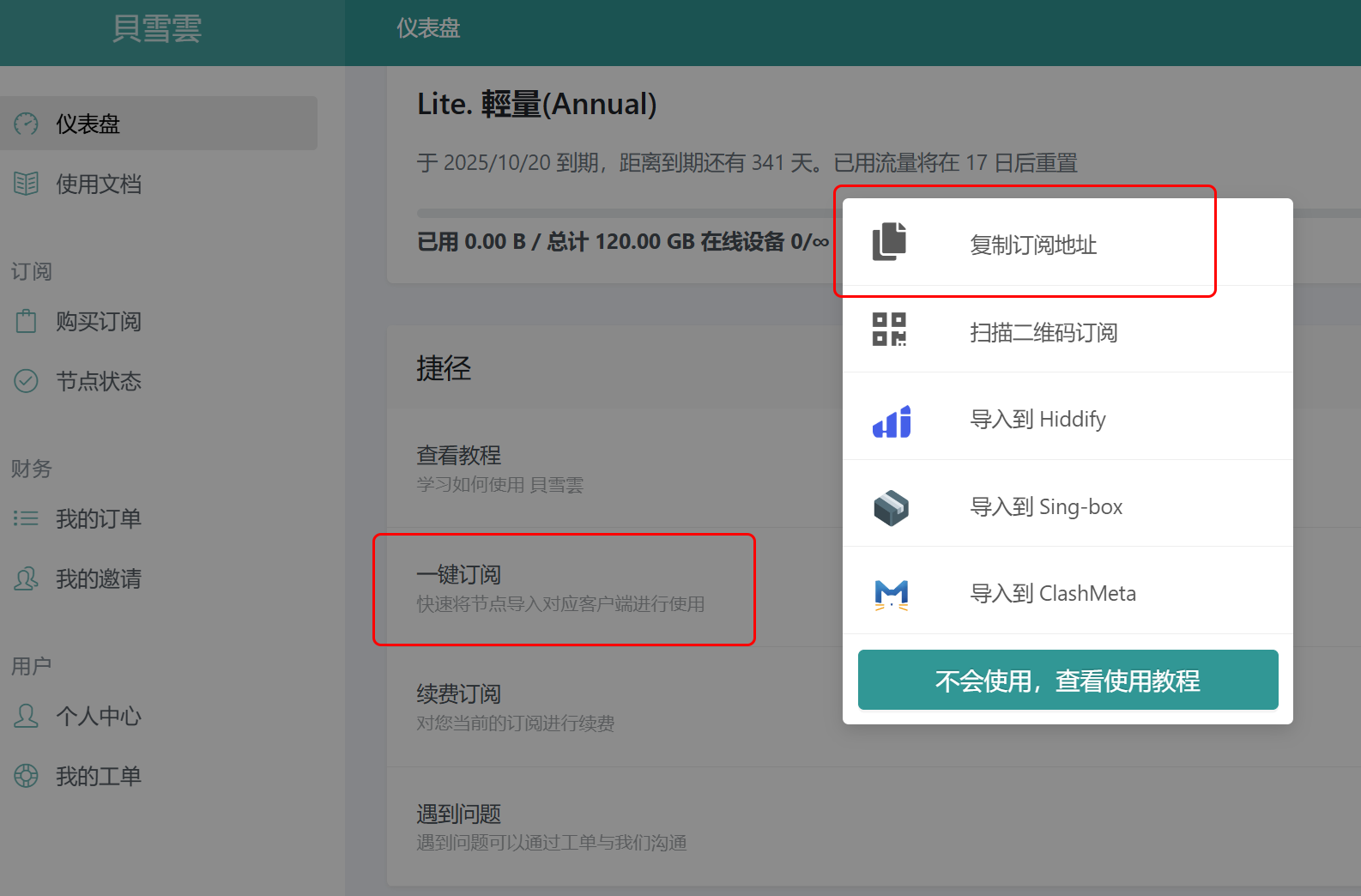The width and height of the screenshot is (1361, 896).
Task: Go to 购买订阅 page
Action: [x=159, y=321]
